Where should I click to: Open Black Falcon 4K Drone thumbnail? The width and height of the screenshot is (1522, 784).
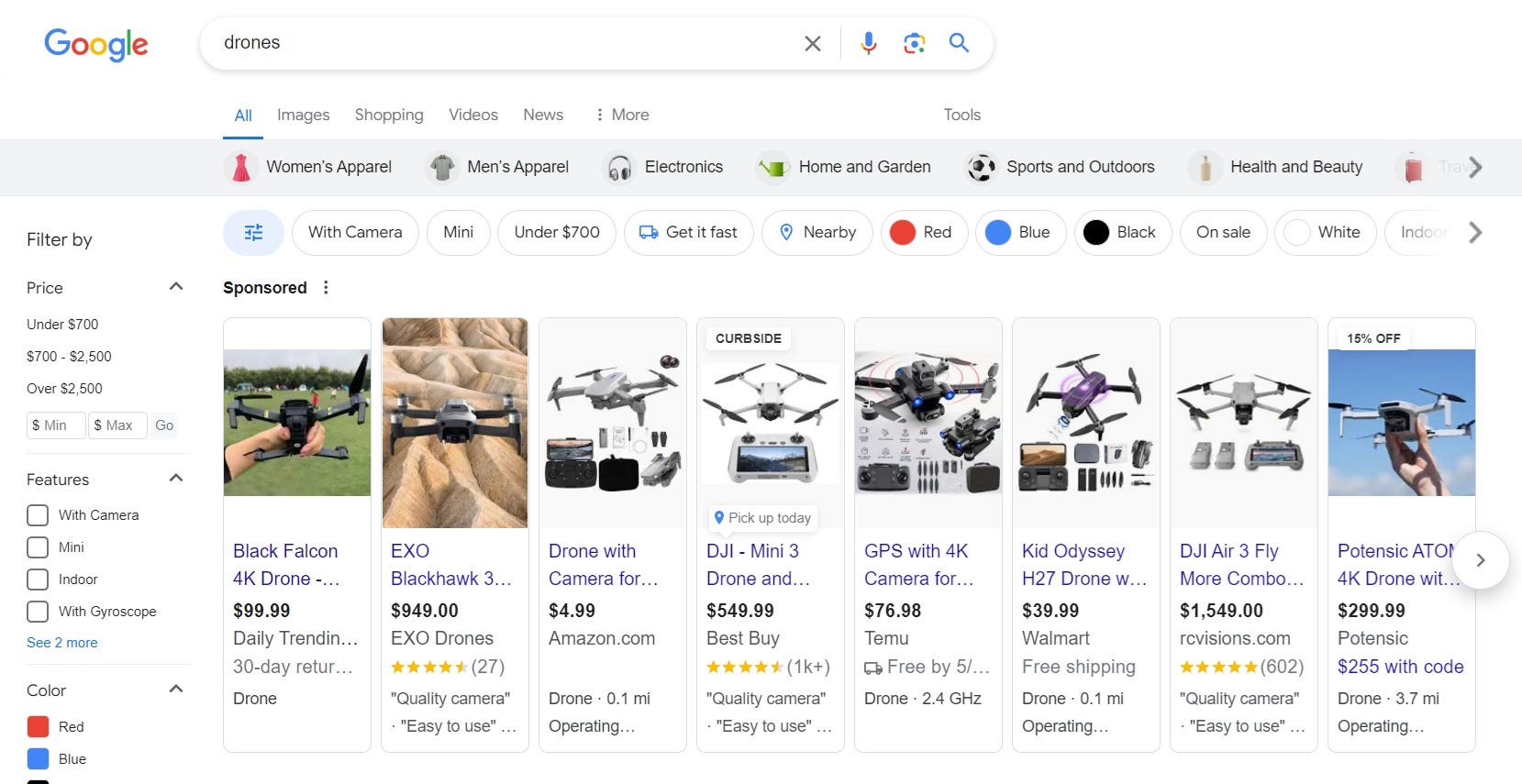(297, 423)
